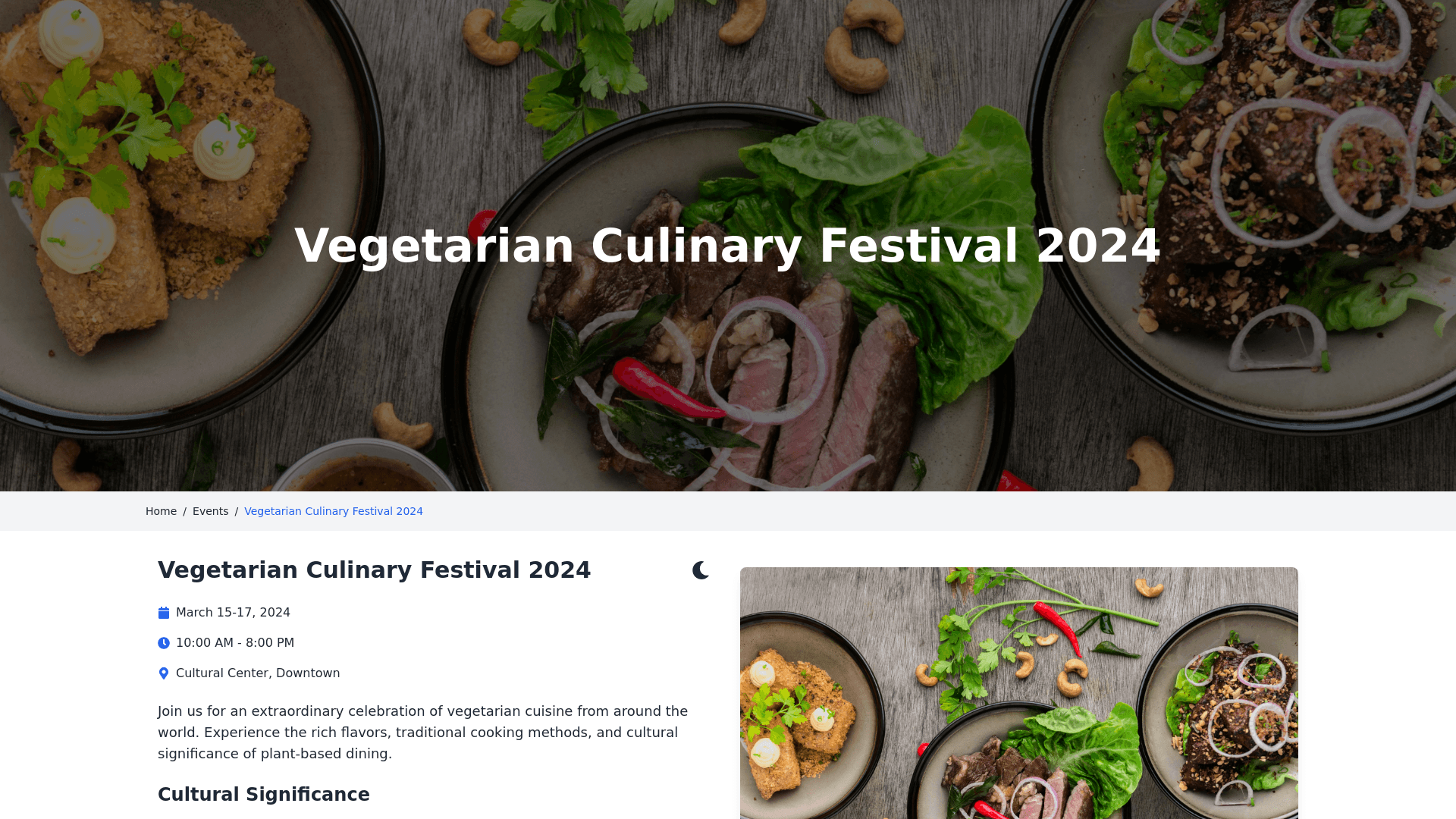The width and height of the screenshot is (1456, 819).
Task: Toggle dark mode with the moon icon
Action: [x=701, y=570]
